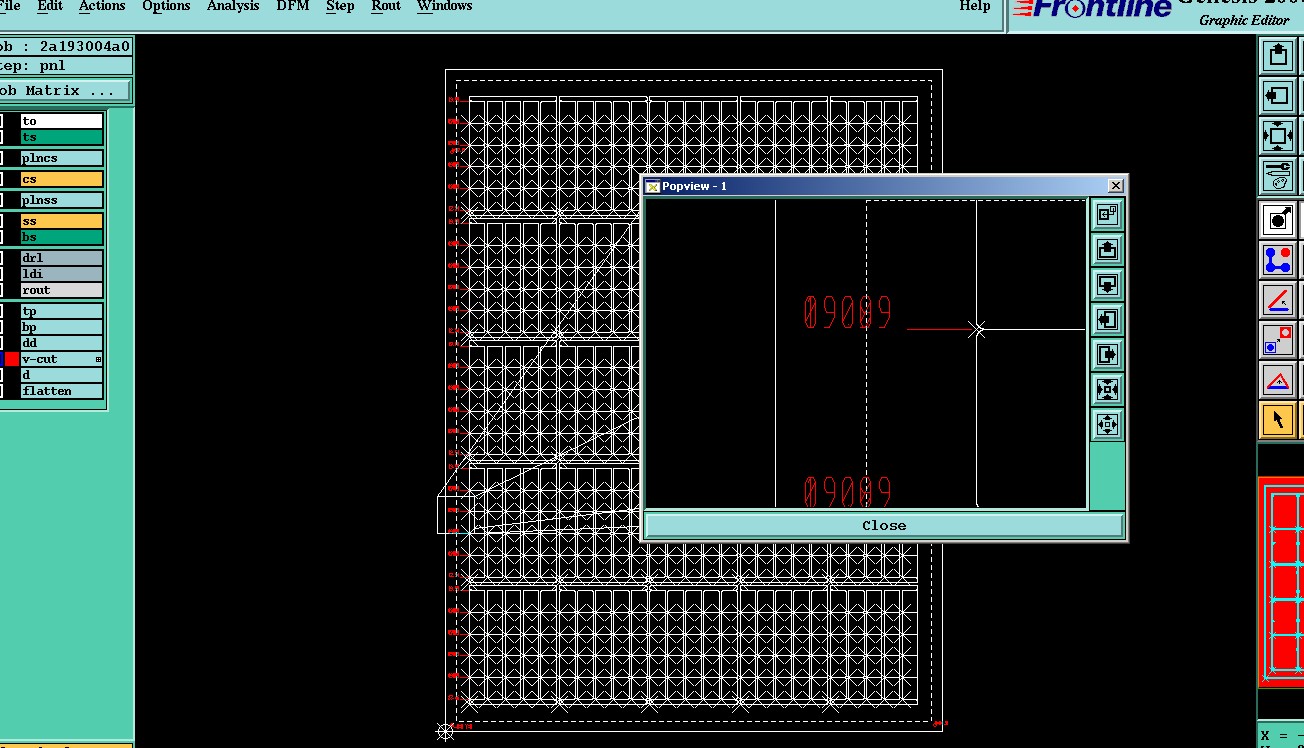
Task: Select the 'dd' layer row
Action: [x=62, y=343]
